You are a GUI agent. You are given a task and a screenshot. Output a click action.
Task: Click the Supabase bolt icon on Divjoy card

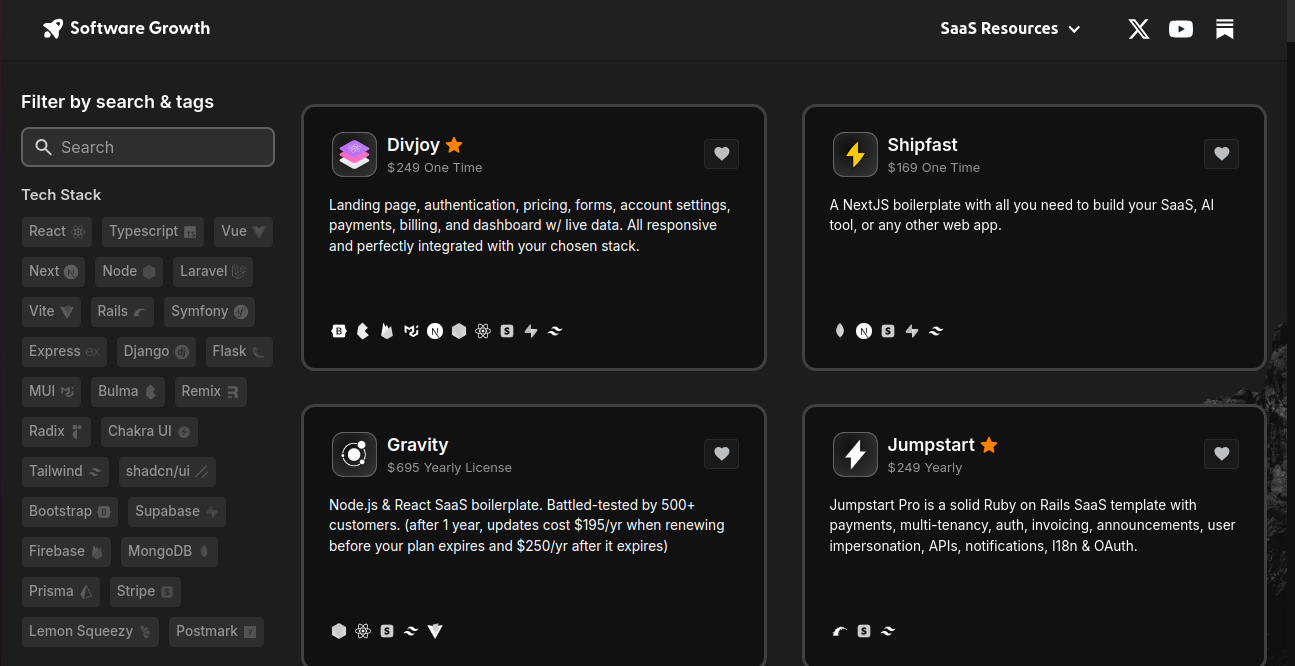531,331
